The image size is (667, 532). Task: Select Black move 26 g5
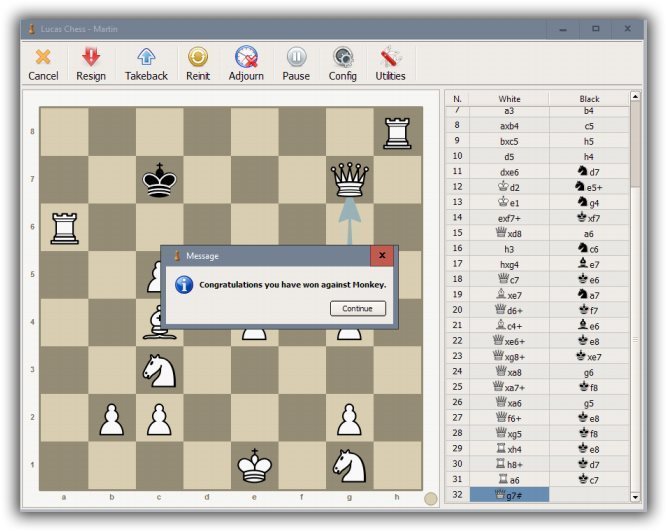click(x=589, y=403)
